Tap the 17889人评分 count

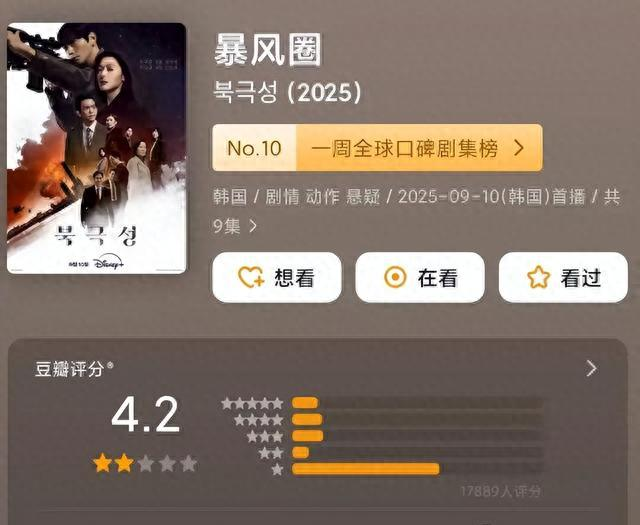click(501, 491)
